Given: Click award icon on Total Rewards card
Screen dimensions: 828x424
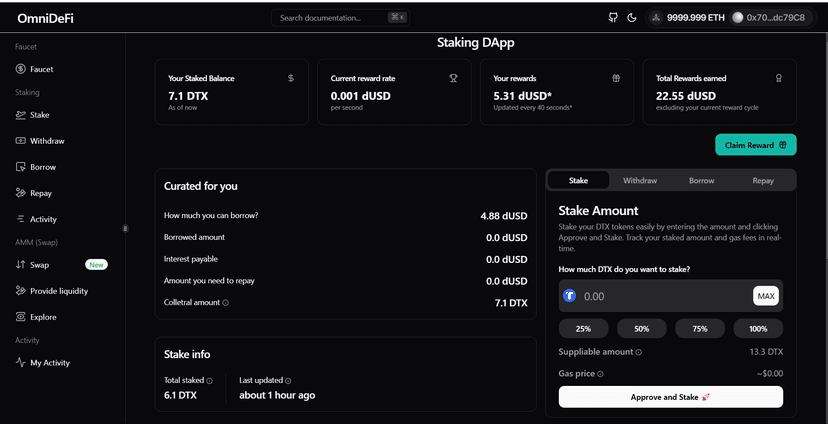Looking at the screenshot, I should pyautogui.click(x=778, y=78).
